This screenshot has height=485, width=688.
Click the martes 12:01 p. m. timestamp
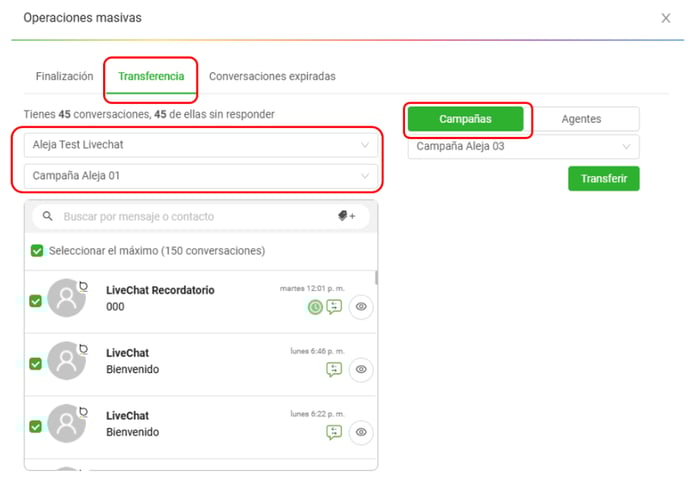(312, 288)
